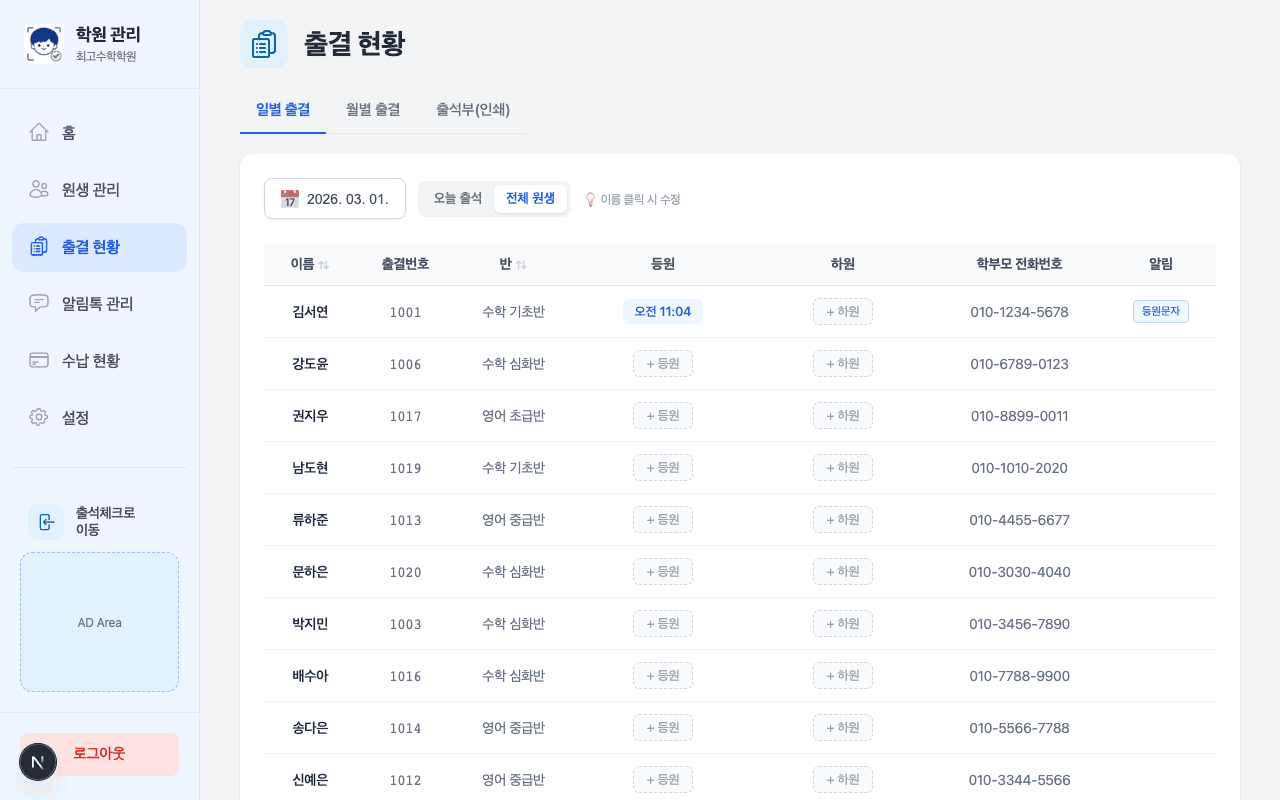
Task: Open the 홈 sidebar icon
Action: 38,131
